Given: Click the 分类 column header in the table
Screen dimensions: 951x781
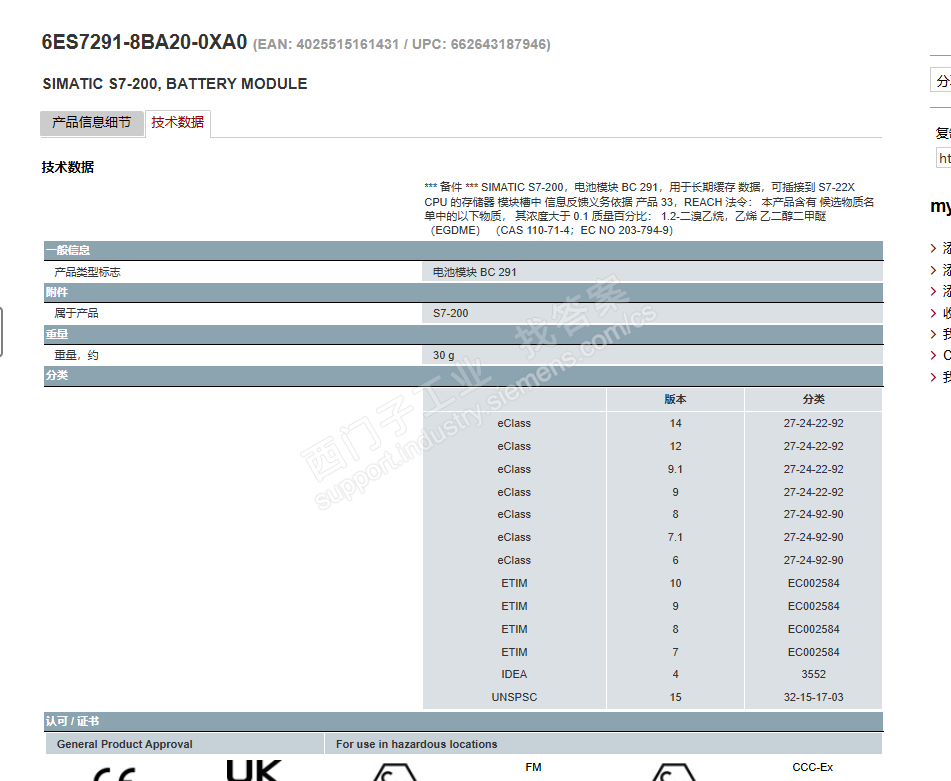Looking at the screenshot, I should coord(813,399).
